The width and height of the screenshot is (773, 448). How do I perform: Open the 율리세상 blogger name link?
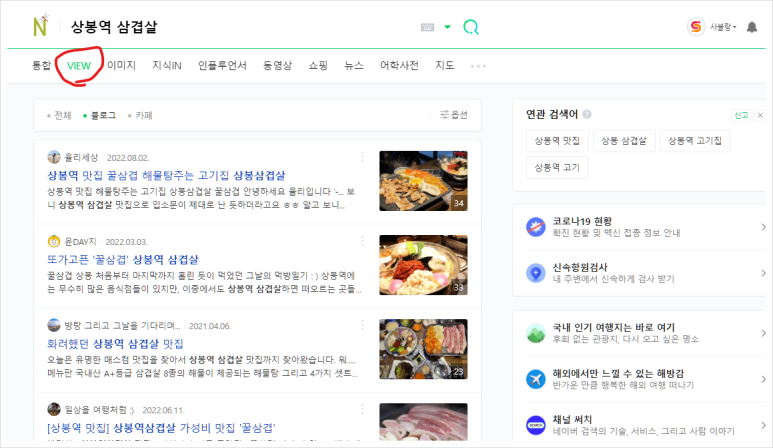click(81, 158)
